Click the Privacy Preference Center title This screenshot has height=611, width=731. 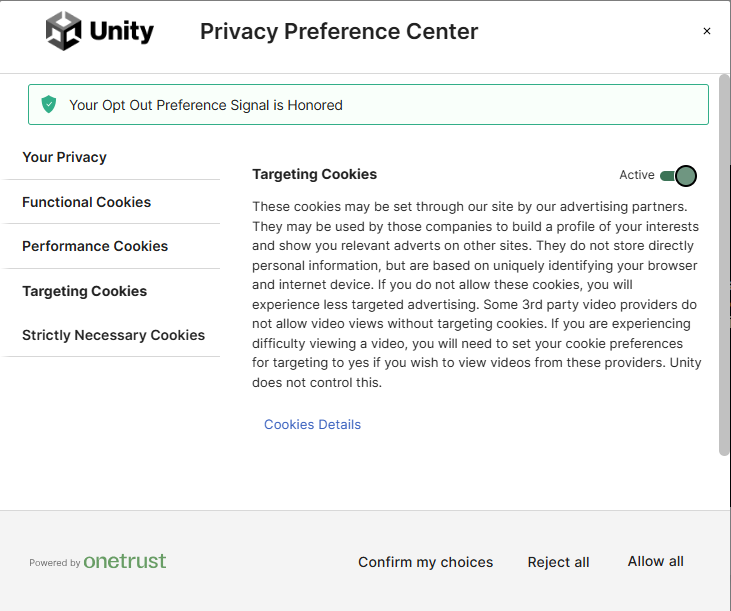339,31
